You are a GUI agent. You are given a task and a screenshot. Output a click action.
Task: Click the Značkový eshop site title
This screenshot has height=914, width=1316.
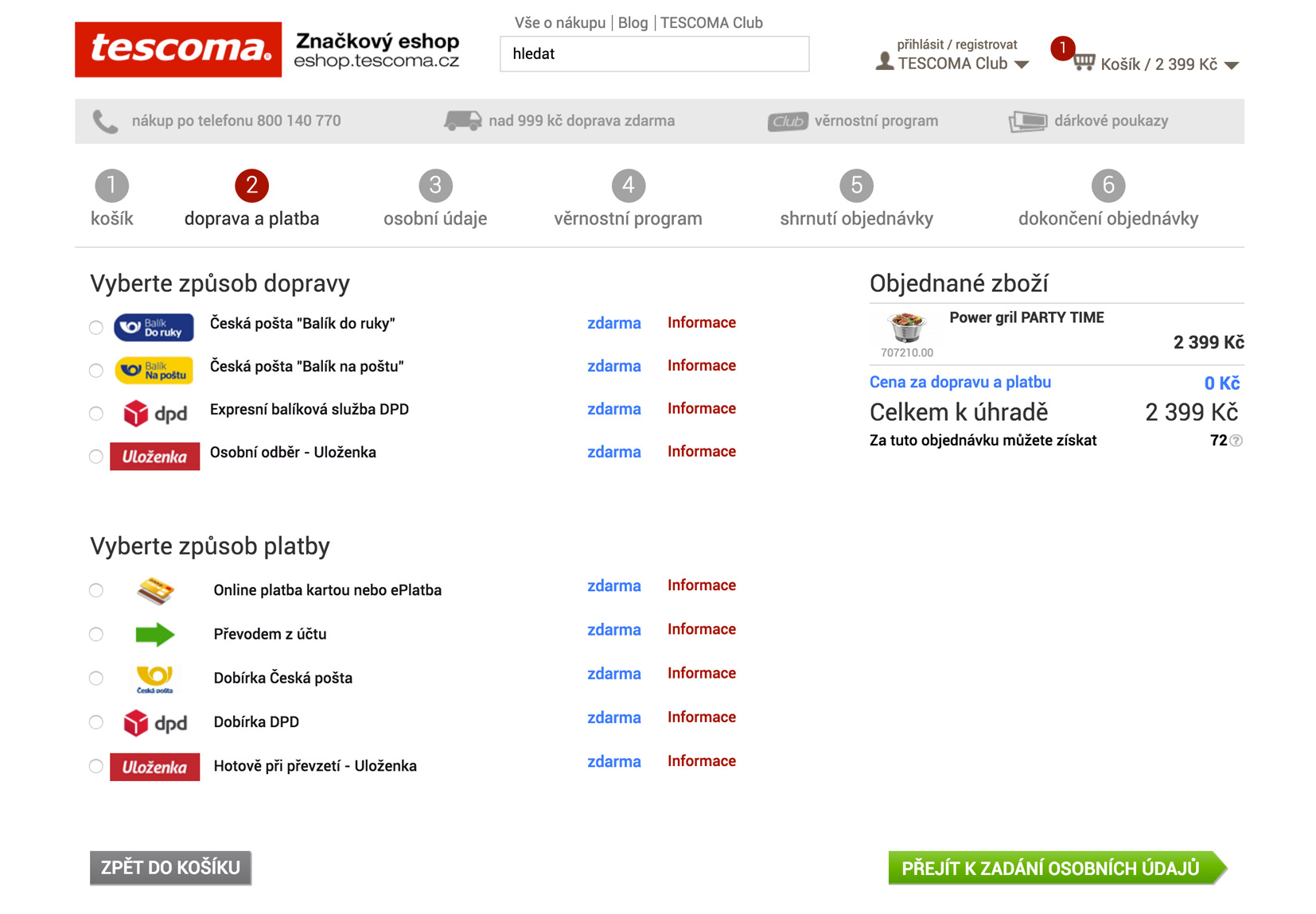coord(377,41)
